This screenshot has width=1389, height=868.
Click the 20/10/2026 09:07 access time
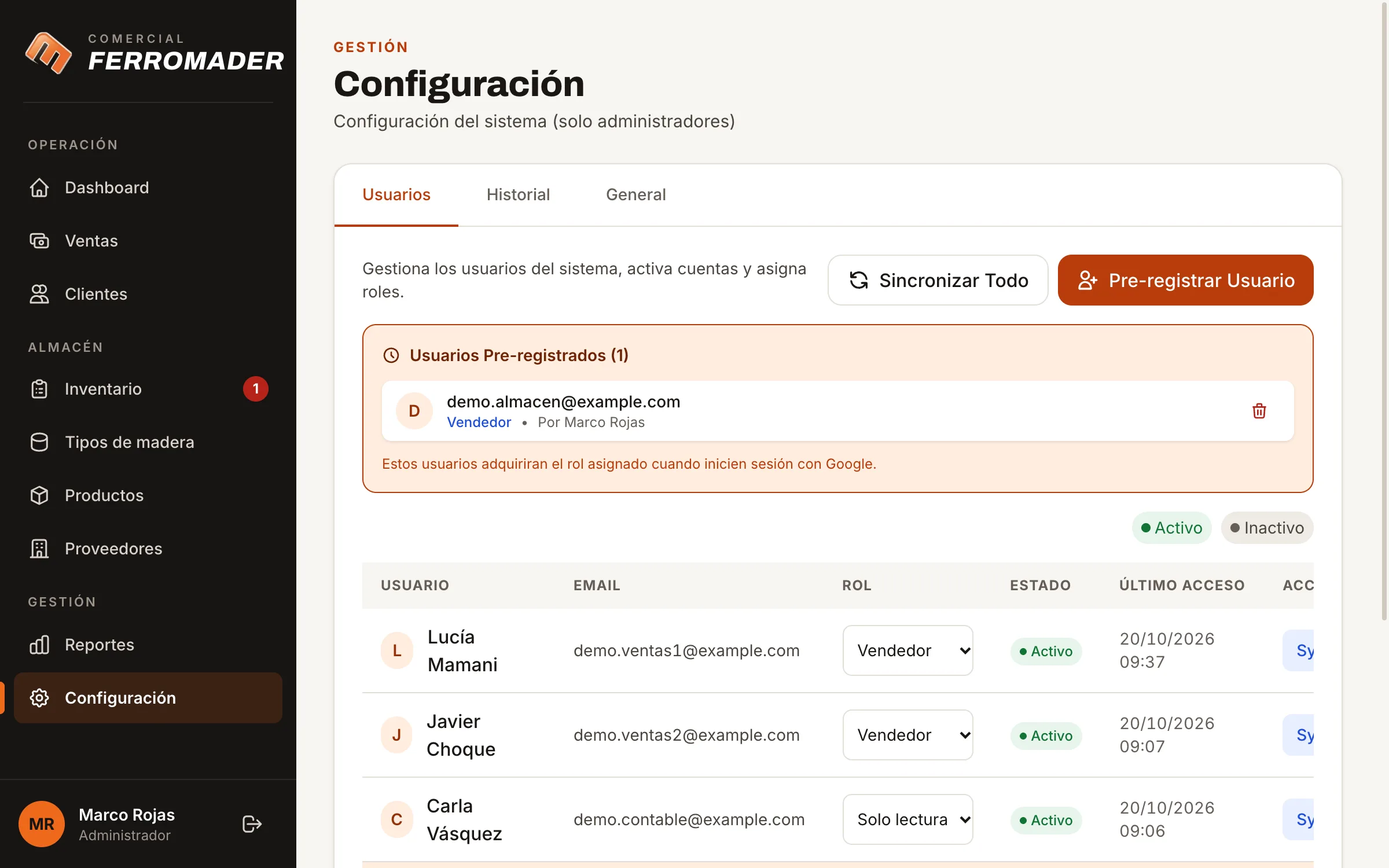pos(1167,735)
